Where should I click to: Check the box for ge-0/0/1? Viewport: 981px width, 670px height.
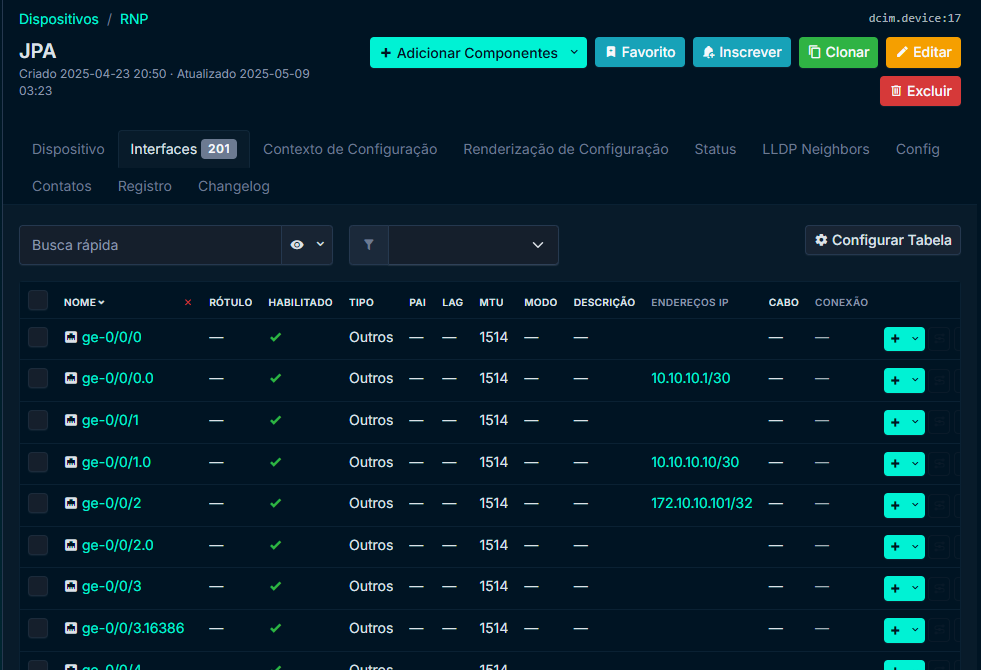[38, 421]
